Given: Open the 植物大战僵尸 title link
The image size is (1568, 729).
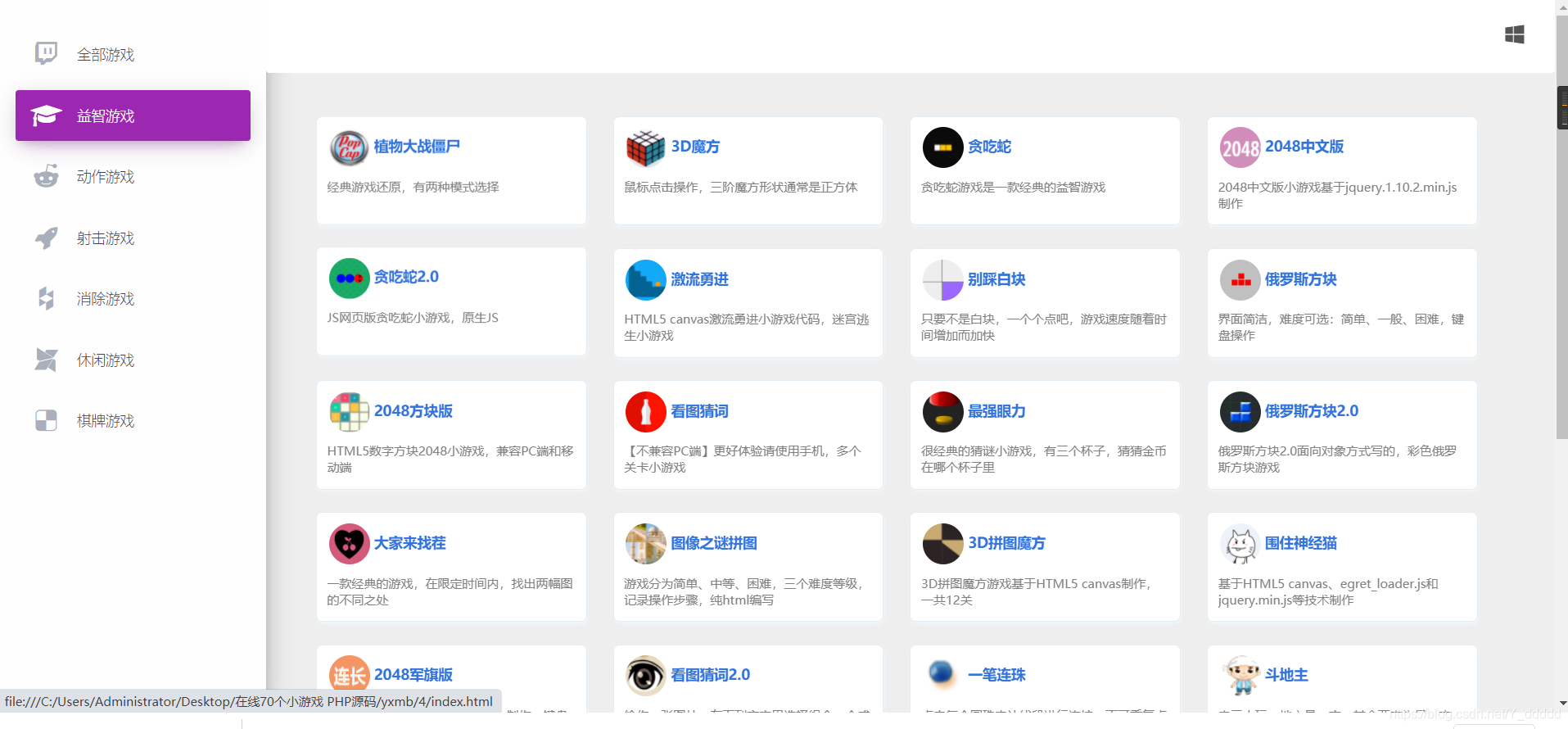Looking at the screenshot, I should coord(417,147).
